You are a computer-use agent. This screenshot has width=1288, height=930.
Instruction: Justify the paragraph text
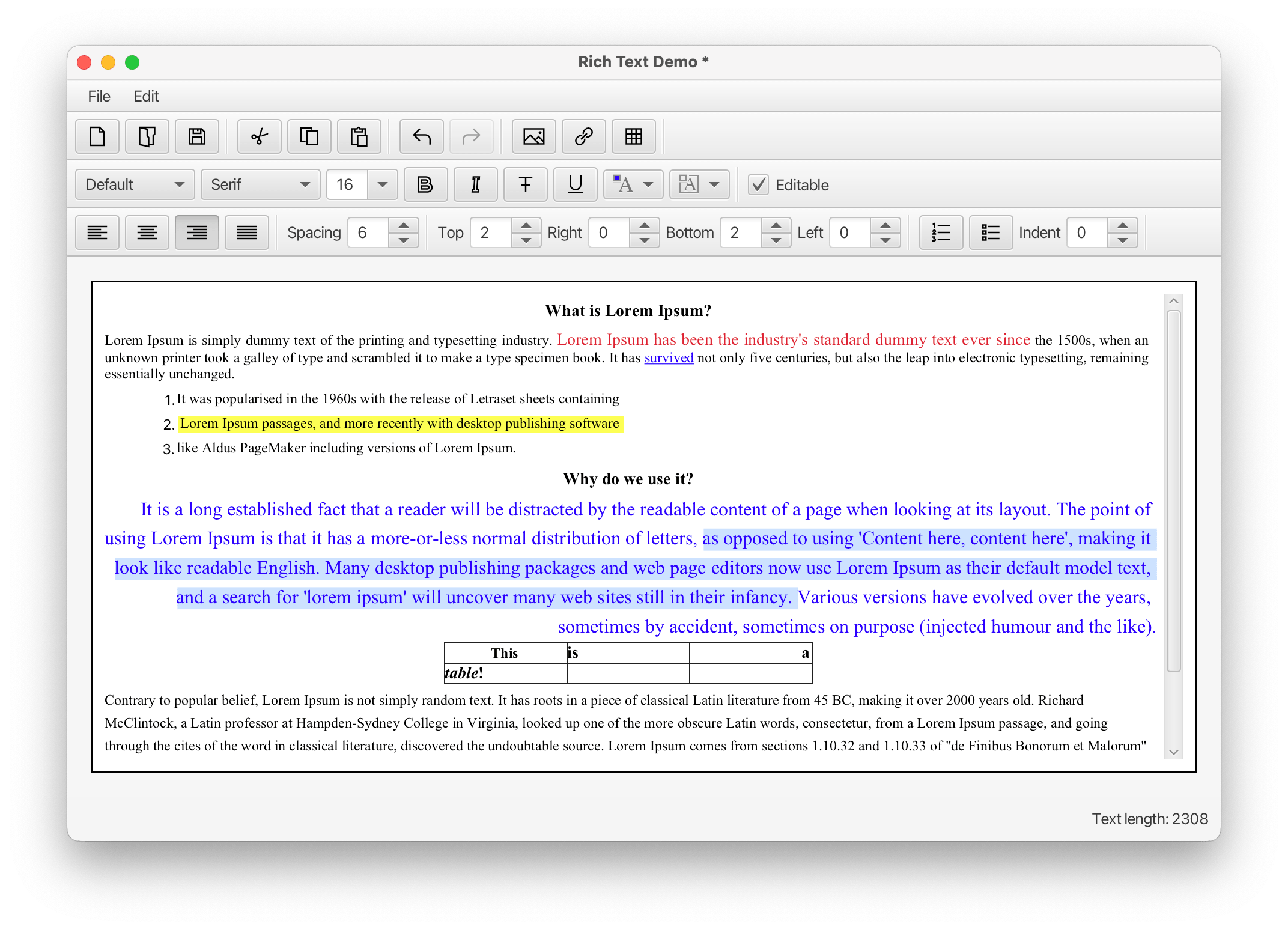(x=247, y=232)
